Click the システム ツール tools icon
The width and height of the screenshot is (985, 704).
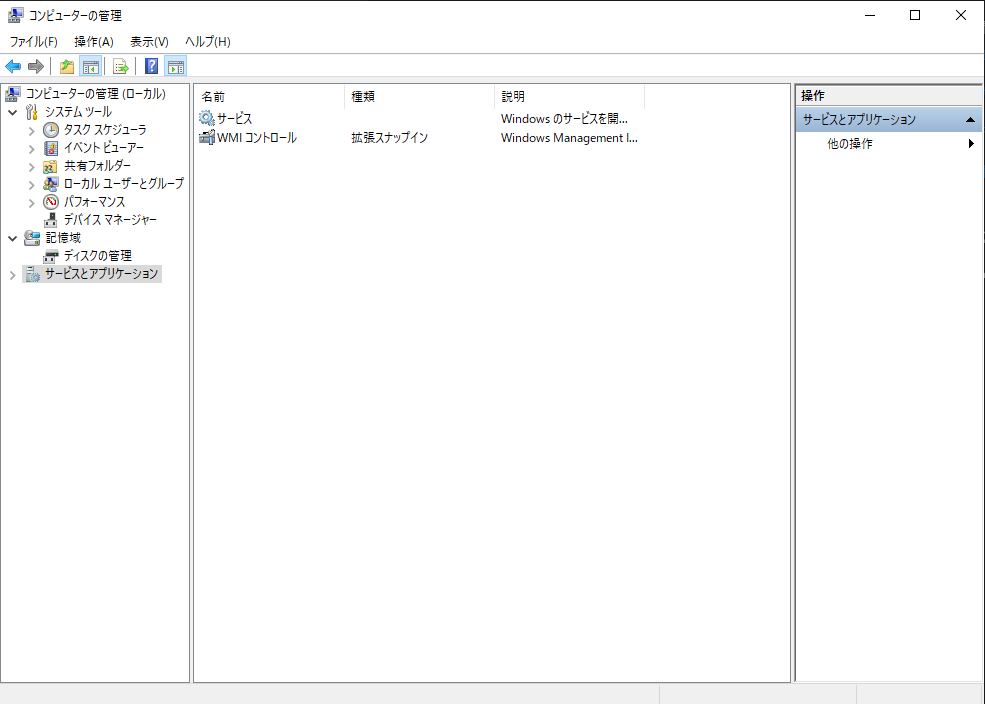click(x=32, y=112)
